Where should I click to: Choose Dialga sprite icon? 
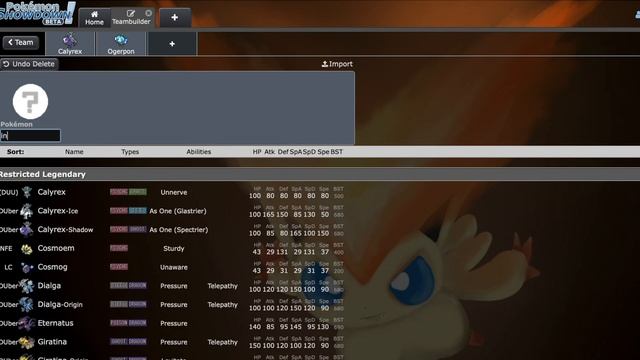(x=27, y=286)
